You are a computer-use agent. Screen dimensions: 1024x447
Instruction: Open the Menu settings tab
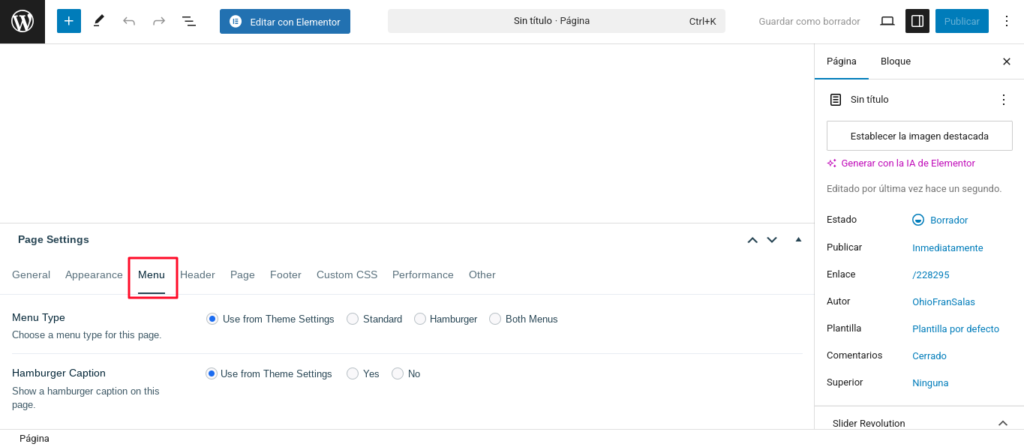[x=152, y=275]
